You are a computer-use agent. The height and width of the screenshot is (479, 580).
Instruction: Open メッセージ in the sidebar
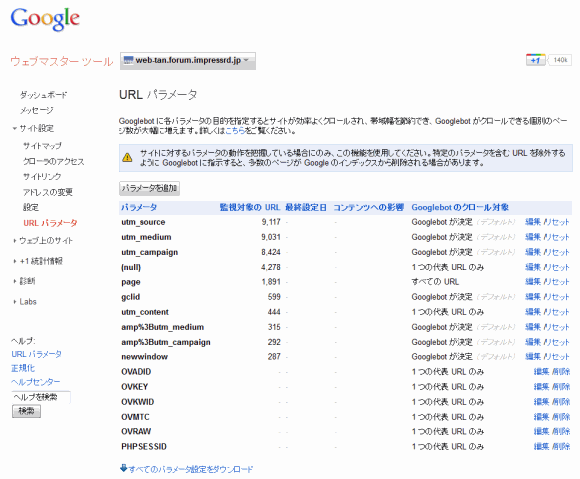pos(37,110)
